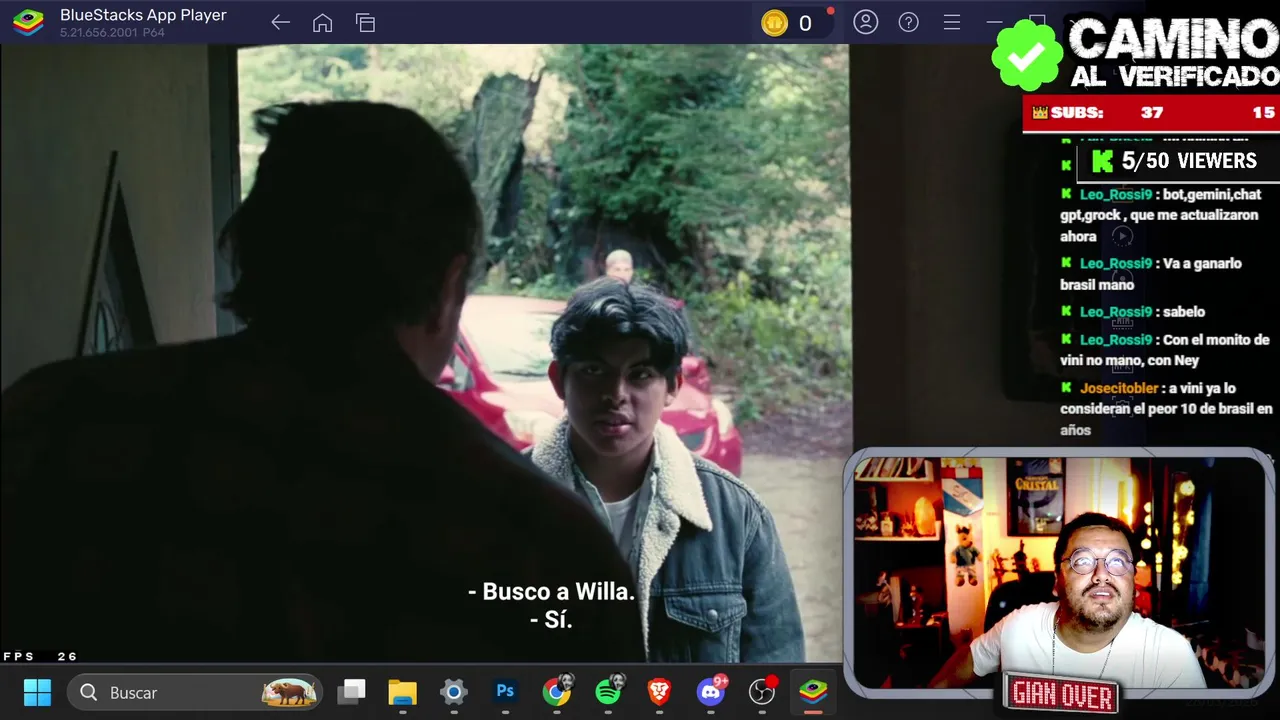Switch to Spotify on the taskbar
This screenshot has height=720, width=1280.
tap(608, 691)
